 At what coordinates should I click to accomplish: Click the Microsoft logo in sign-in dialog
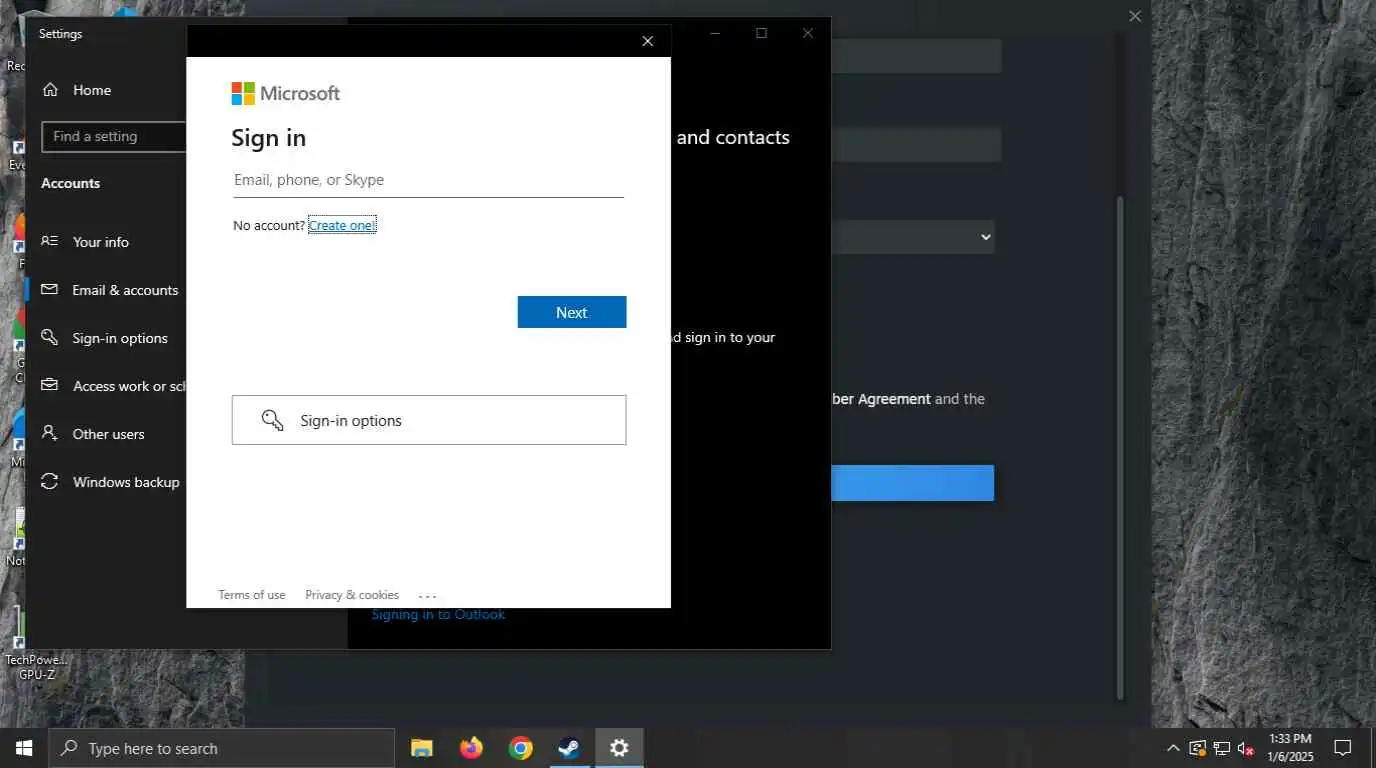285,93
